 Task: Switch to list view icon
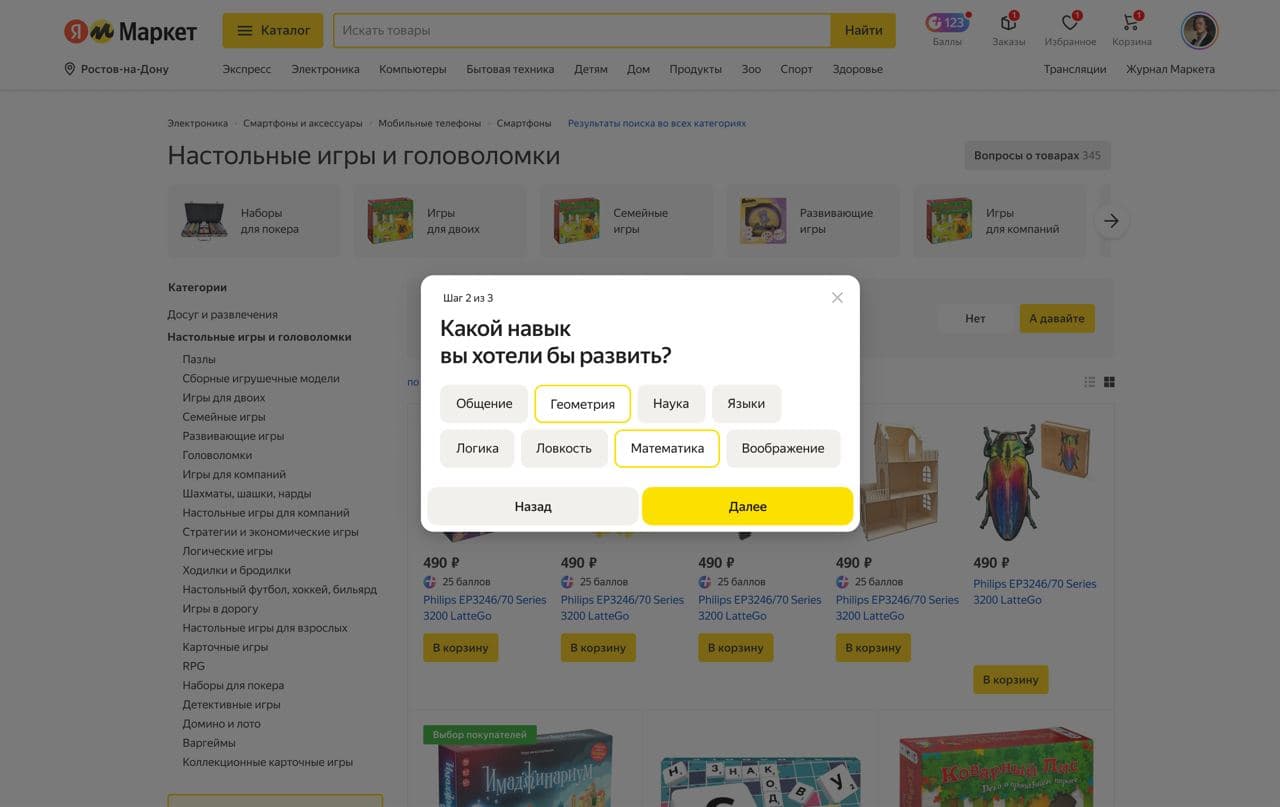click(1090, 382)
